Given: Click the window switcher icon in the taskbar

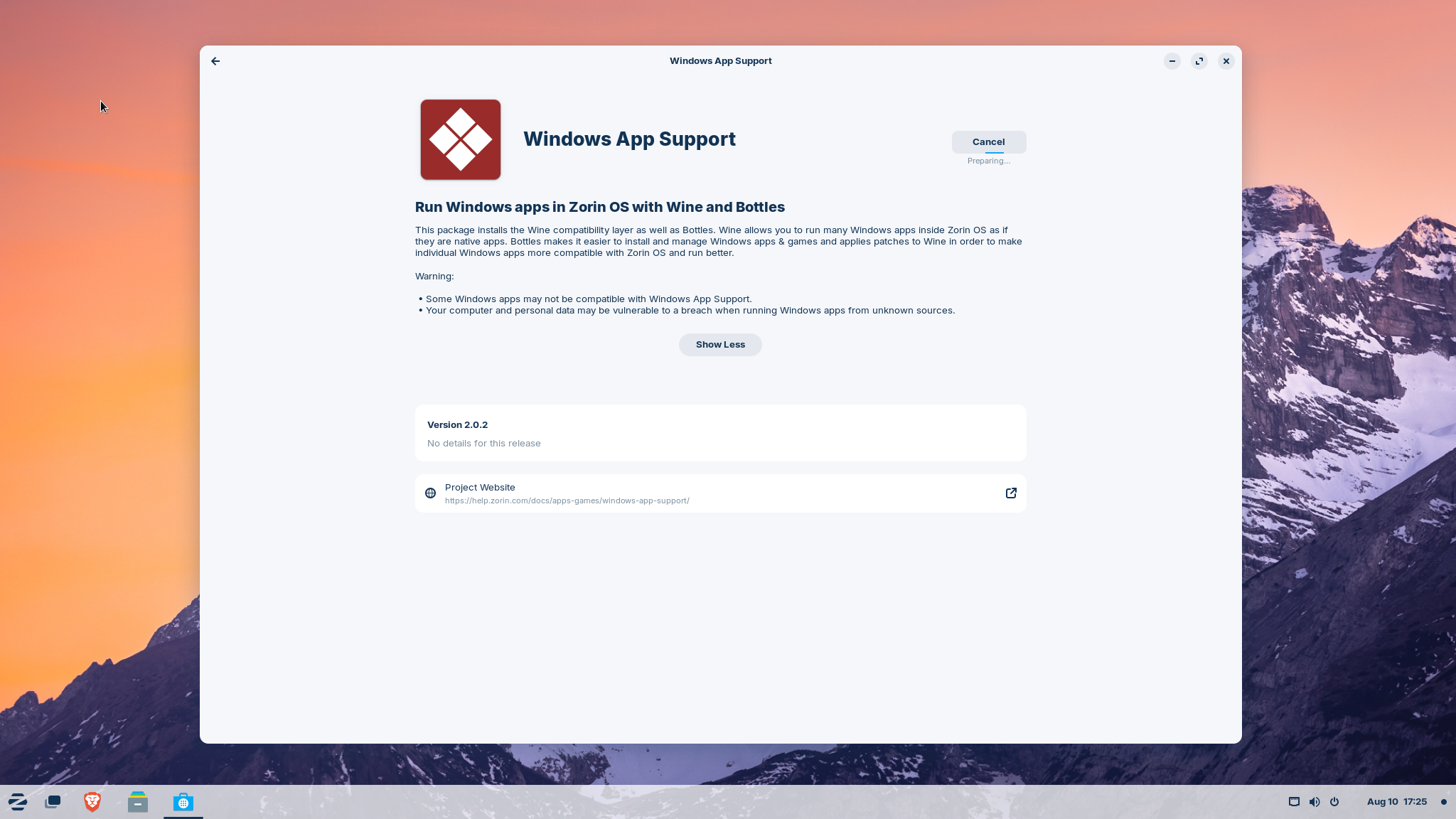Looking at the screenshot, I should click(x=53, y=801).
